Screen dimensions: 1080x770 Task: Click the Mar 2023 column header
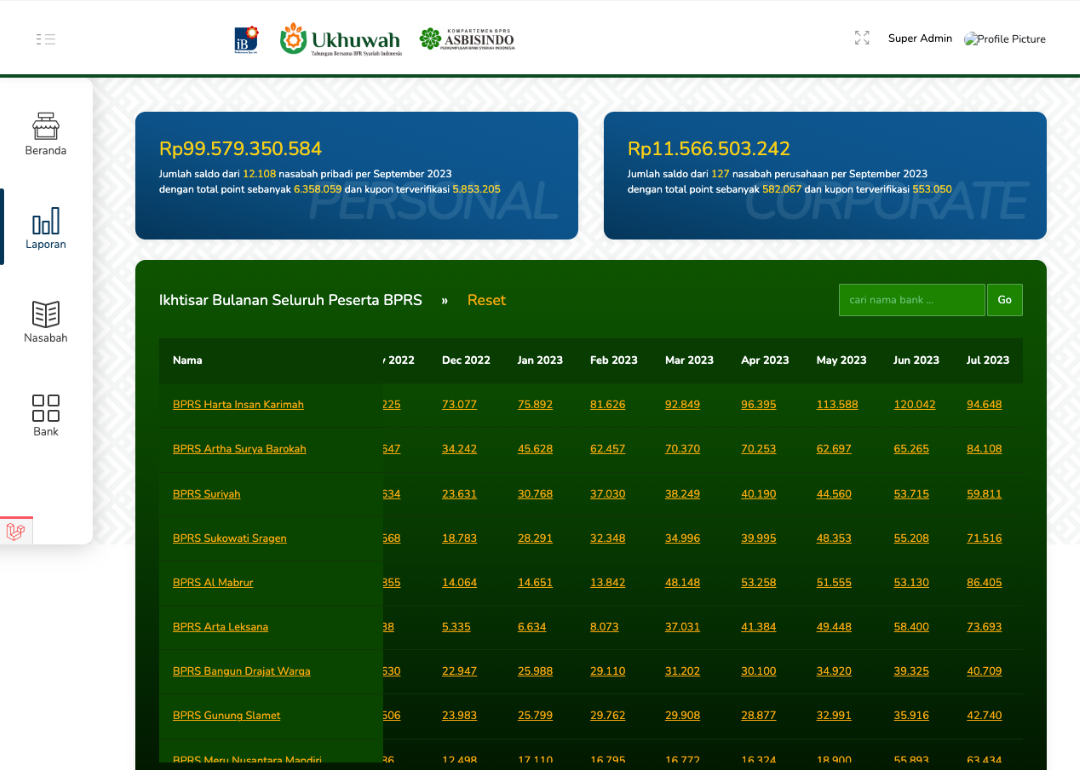pyautogui.click(x=689, y=360)
